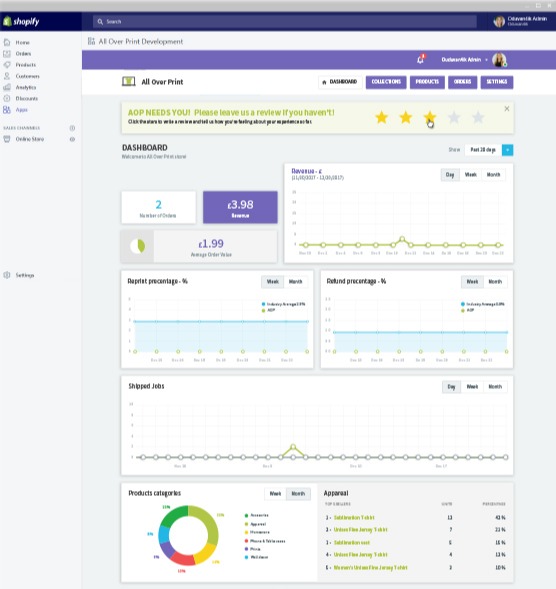
Task: Open the Orders tab in app nav
Action: coord(462,82)
